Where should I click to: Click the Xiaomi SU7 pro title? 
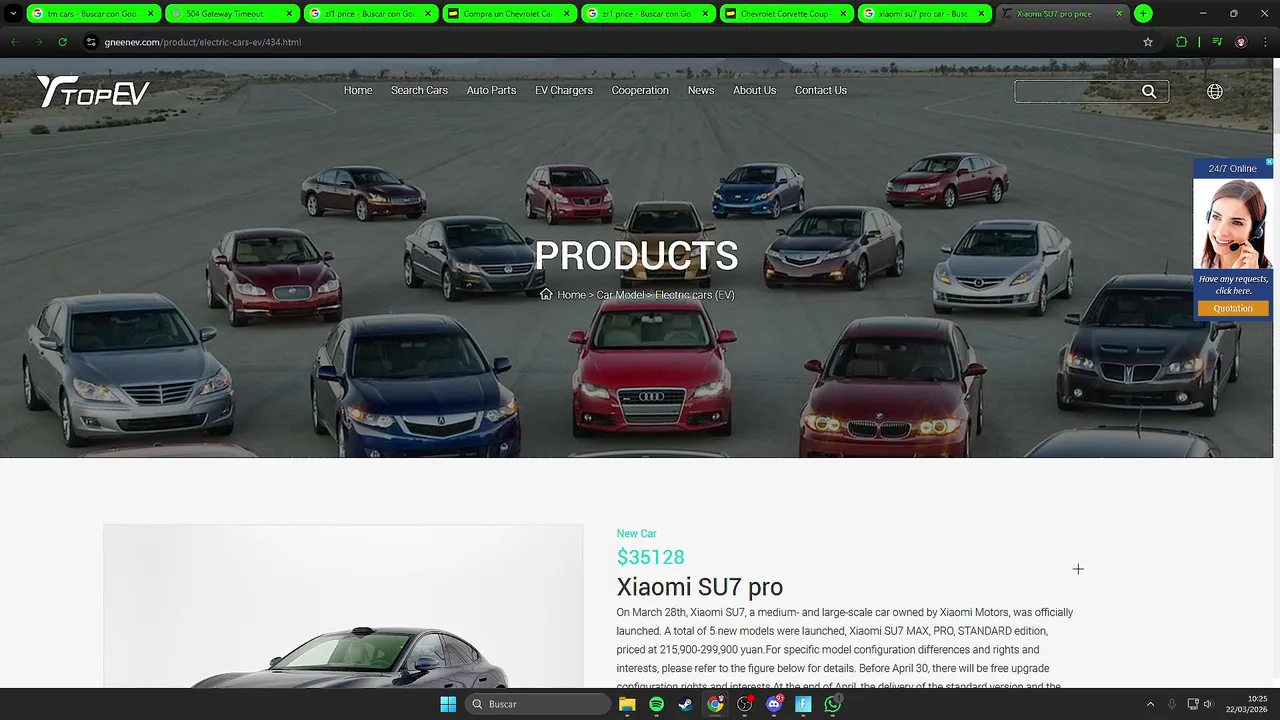click(699, 587)
